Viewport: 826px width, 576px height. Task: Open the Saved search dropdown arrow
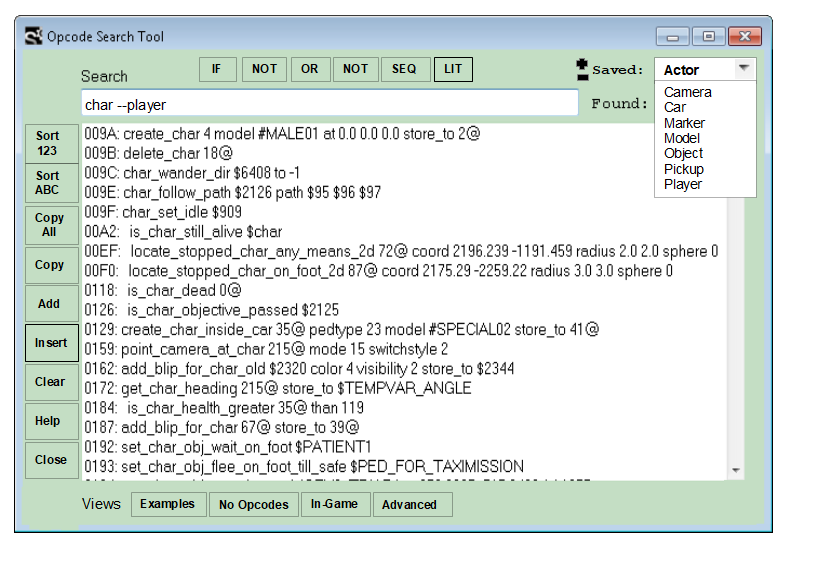tap(745, 68)
